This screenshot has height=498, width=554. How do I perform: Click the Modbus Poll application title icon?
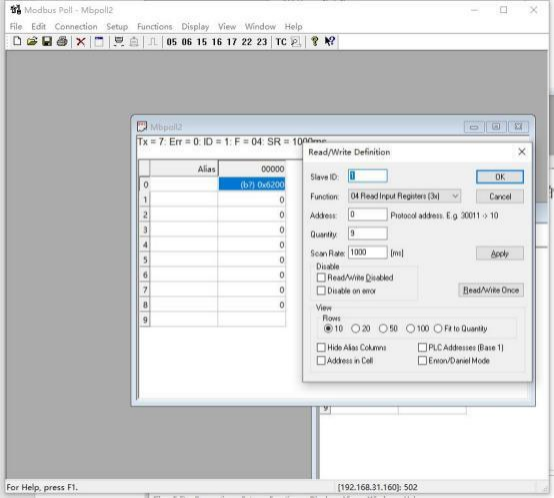16,10
